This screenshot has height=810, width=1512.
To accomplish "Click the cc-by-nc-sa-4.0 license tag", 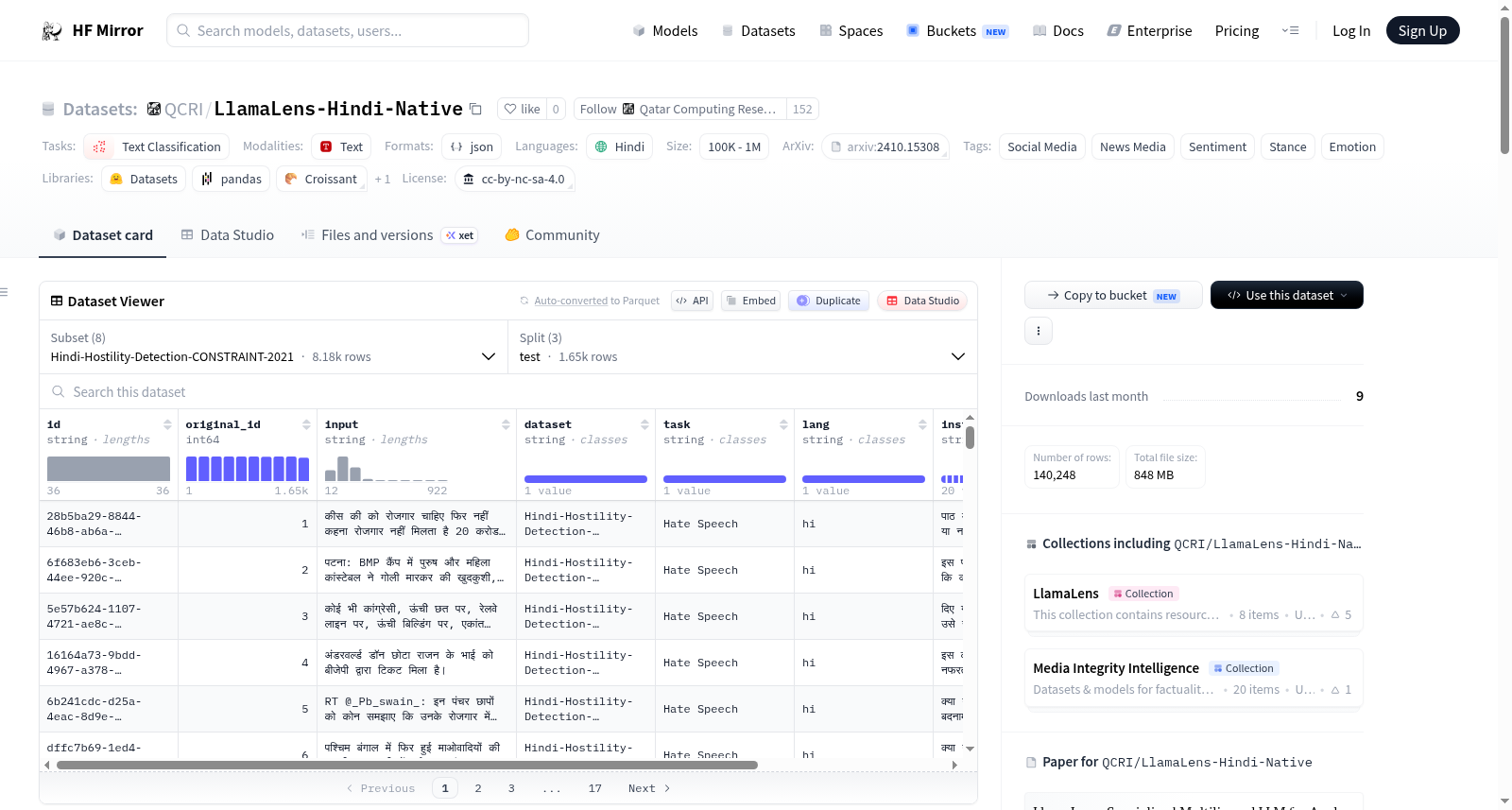I will (x=514, y=179).
